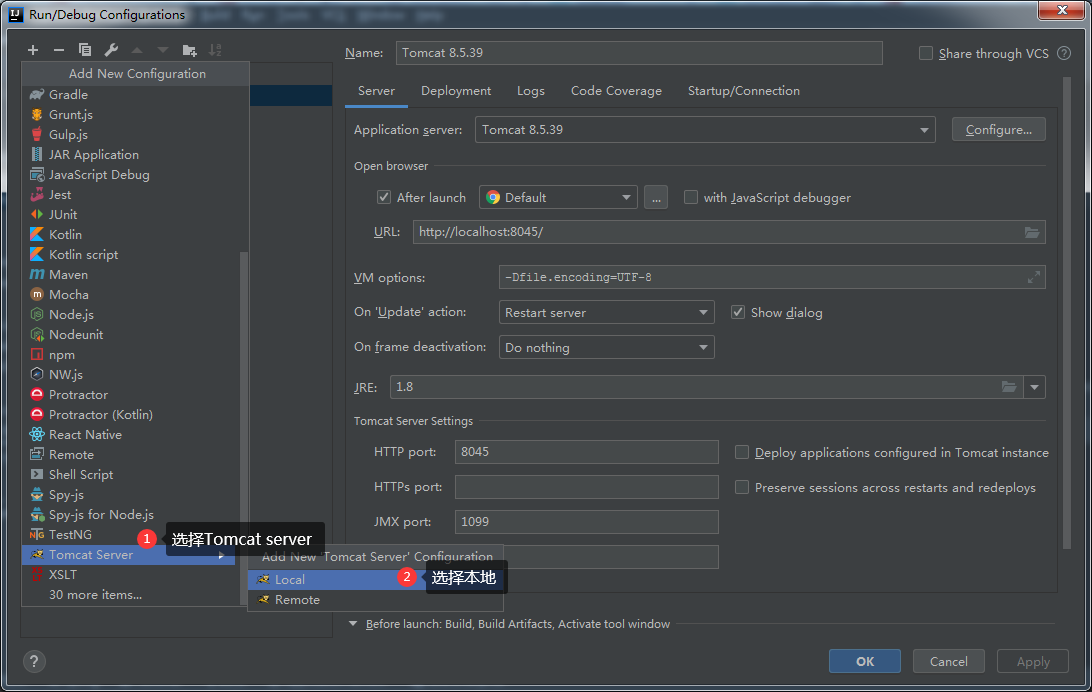Enable Share through VCS checkbox
The height and width of the screenshot is (692, 1092).
point(926,53)
